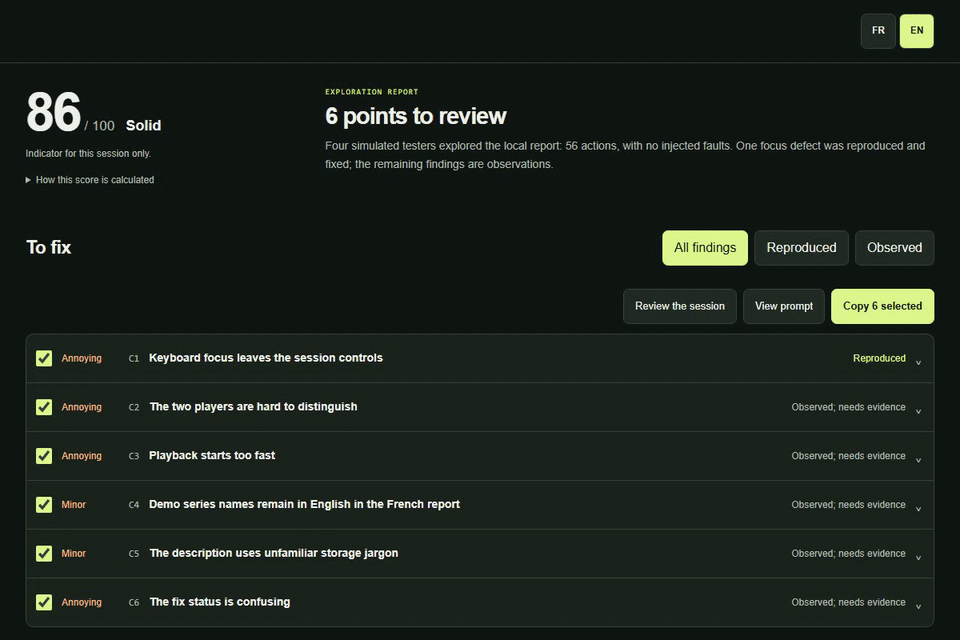The image size is (960, 640).
Task: Click the Annoying label on C1 row
Action: click(81, 358)
